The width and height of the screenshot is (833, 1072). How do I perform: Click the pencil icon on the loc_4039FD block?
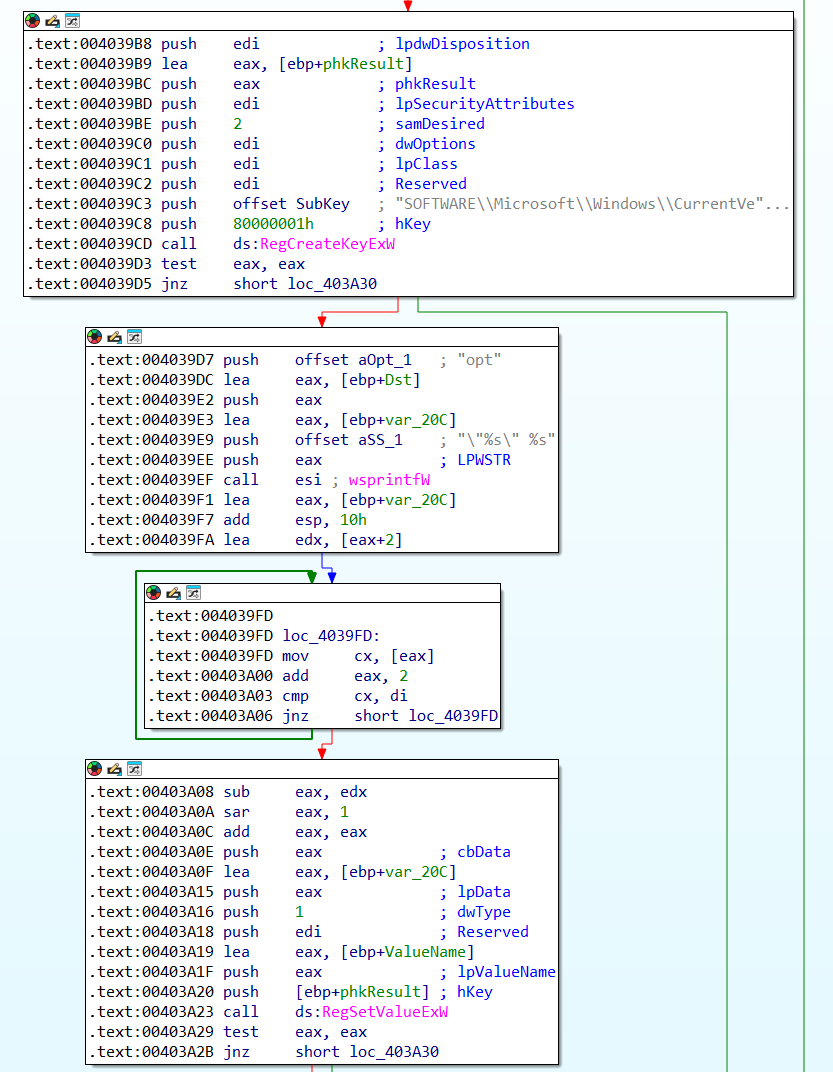(x=173, y=593)
